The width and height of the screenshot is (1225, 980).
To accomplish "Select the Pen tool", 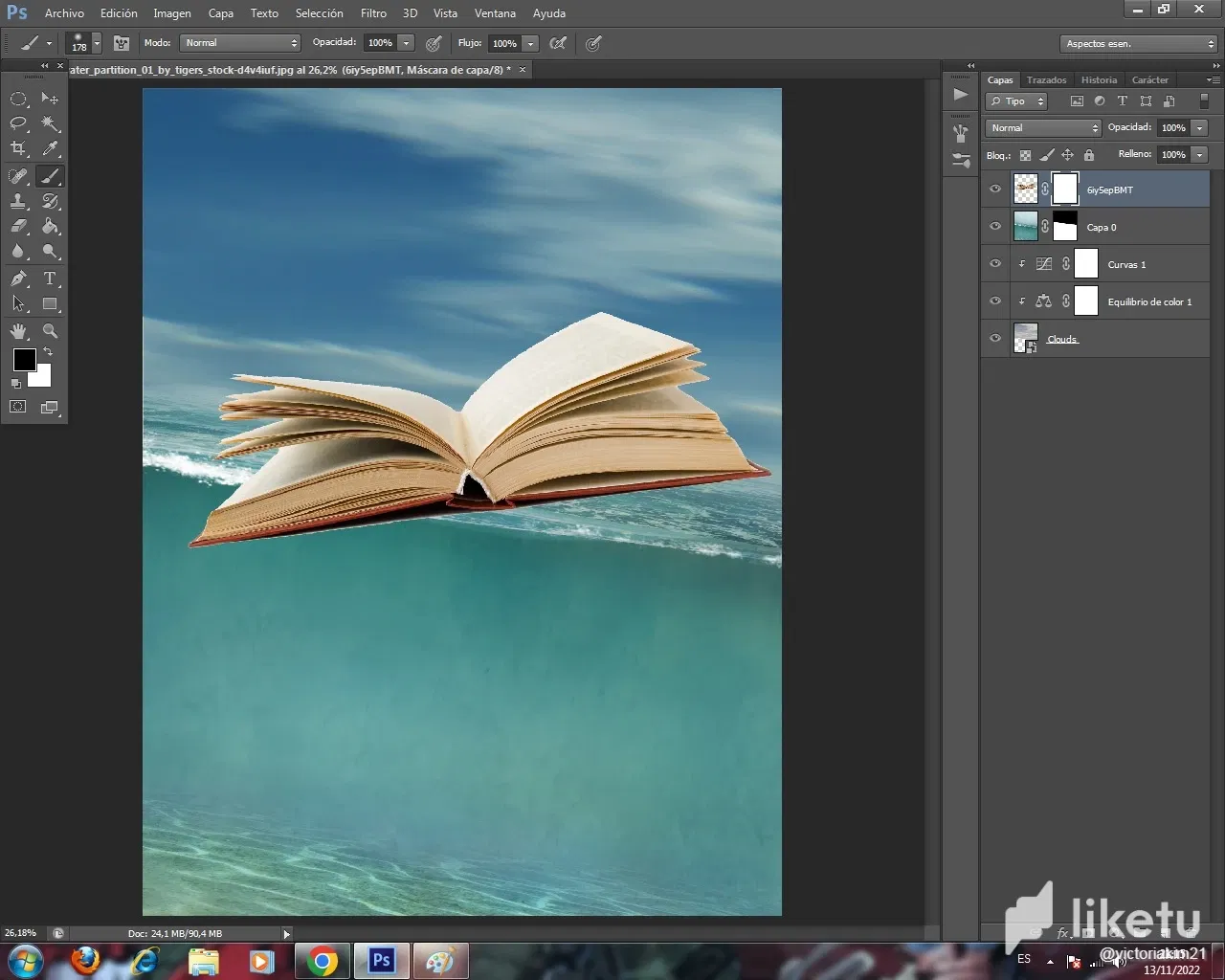I will 18,278.
